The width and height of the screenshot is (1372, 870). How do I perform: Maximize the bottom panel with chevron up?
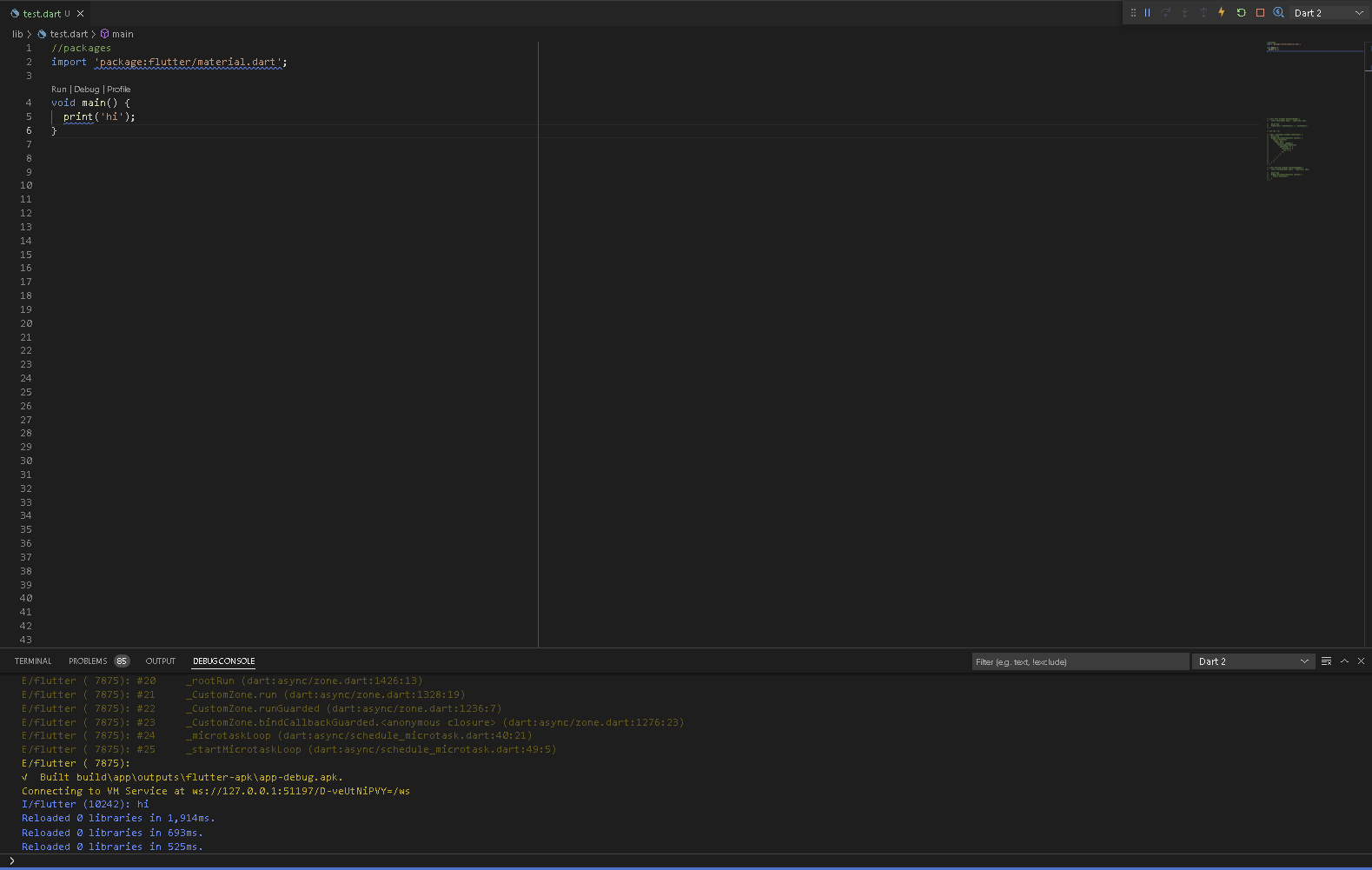(1344, 661)
